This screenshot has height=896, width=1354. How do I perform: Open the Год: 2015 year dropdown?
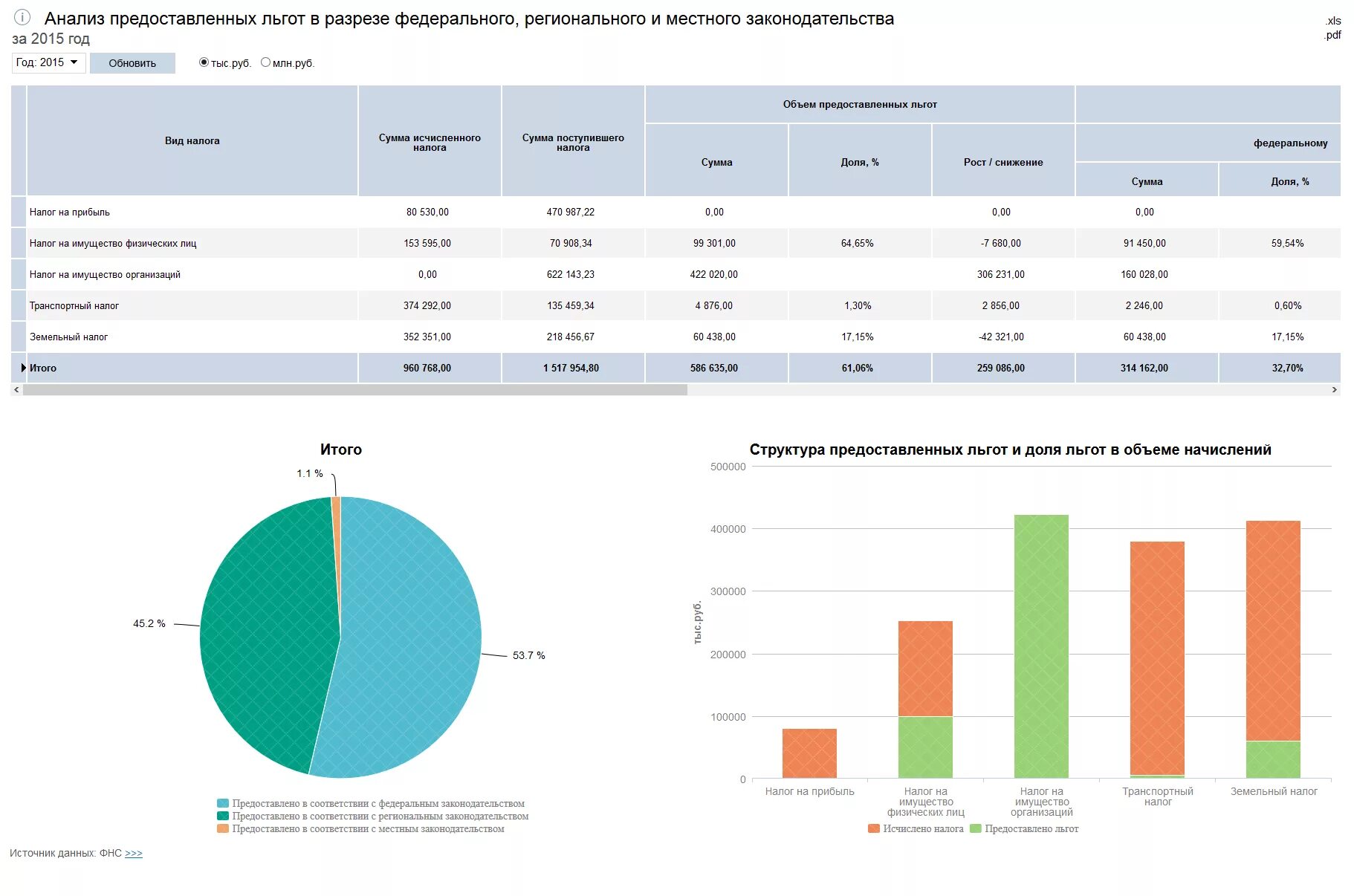tap(48, 62)
